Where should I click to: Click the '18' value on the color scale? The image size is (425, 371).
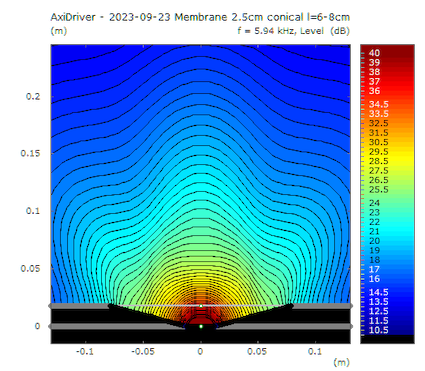coord(374,260)
